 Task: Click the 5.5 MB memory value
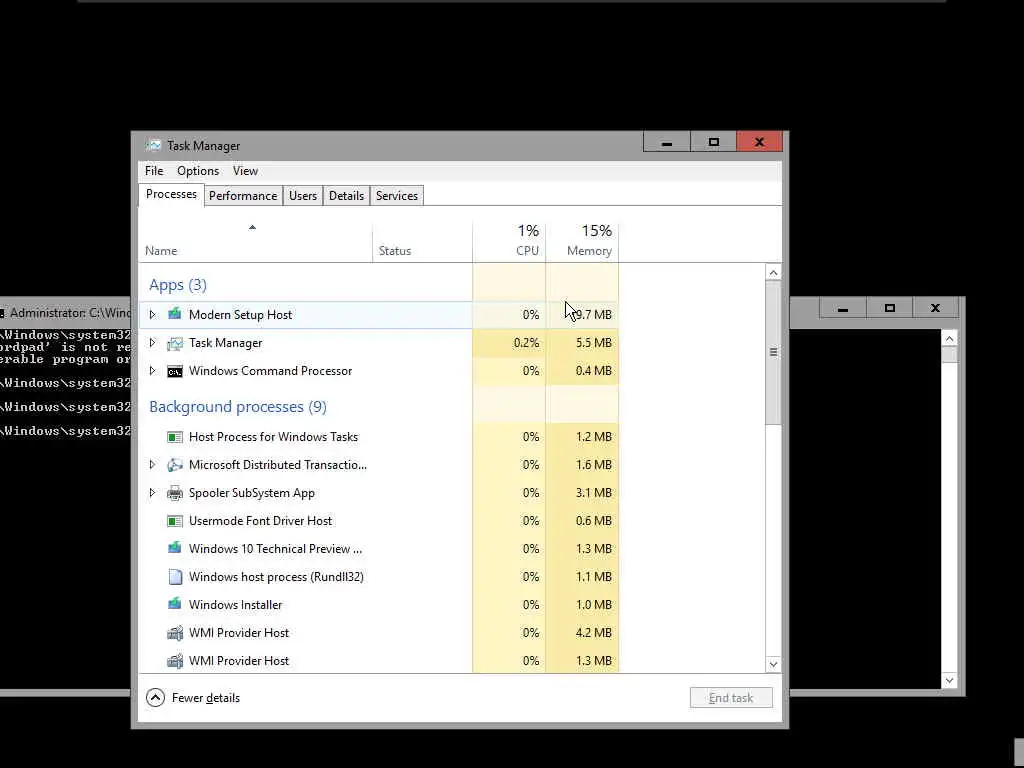point(594,343)
